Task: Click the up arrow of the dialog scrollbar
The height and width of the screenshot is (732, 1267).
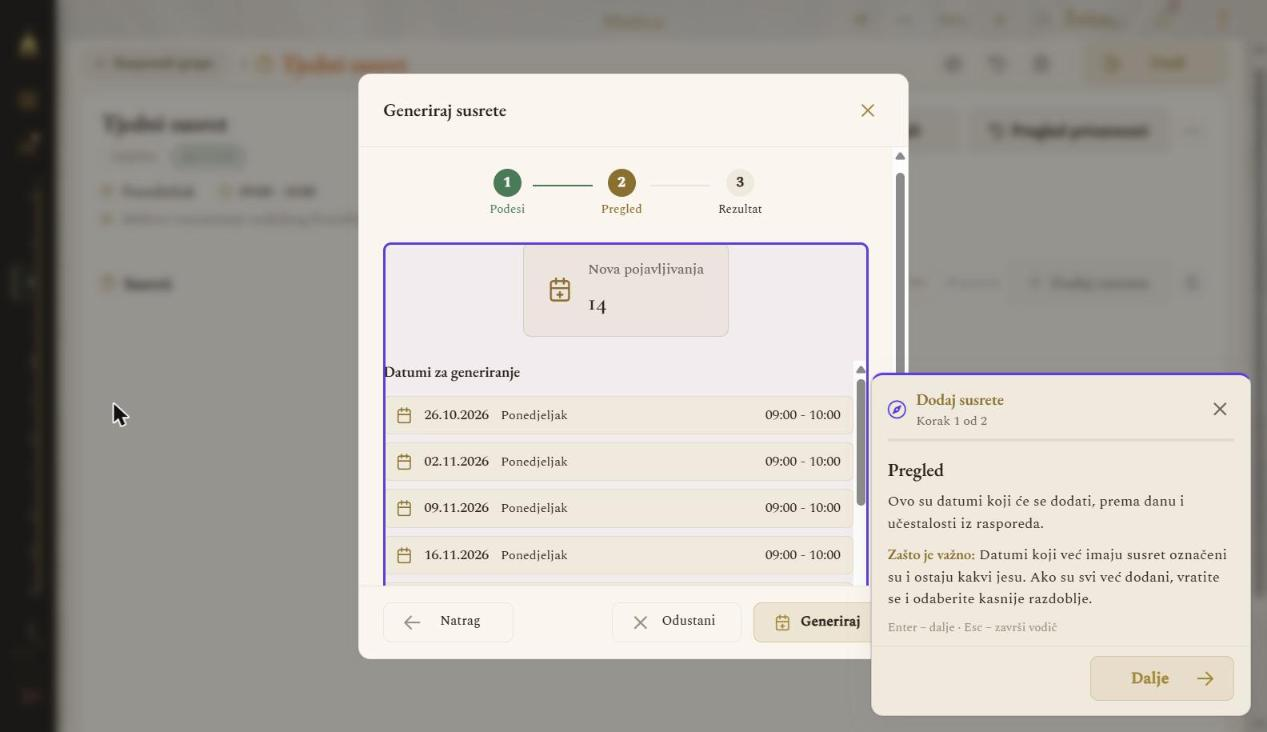Action: coord(900,156)
